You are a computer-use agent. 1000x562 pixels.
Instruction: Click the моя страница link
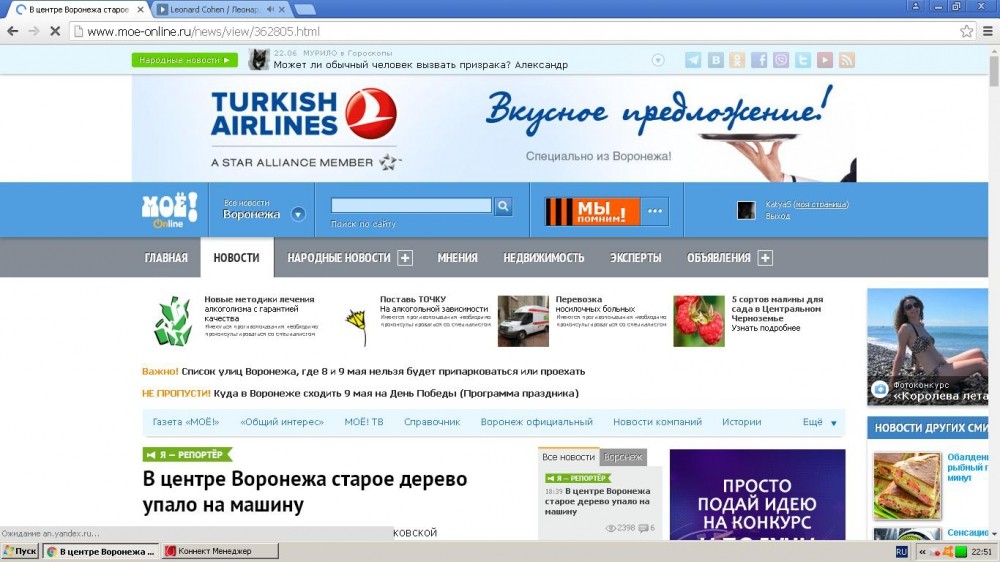pyautogui.click(x=821, y=205)
